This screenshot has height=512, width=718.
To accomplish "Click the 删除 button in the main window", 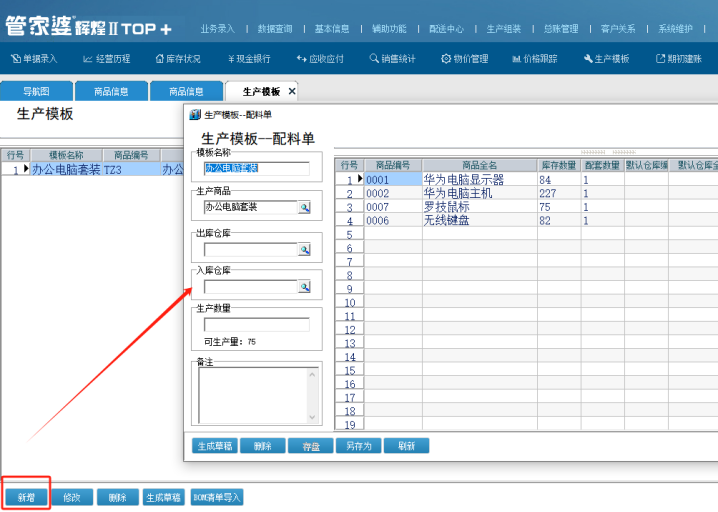I will [118, 497].
